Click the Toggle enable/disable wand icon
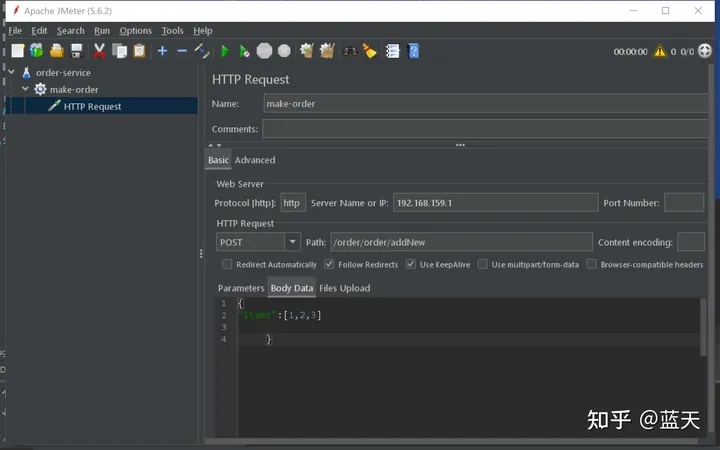Screen dimensions: 720x450 pos(202,51)
